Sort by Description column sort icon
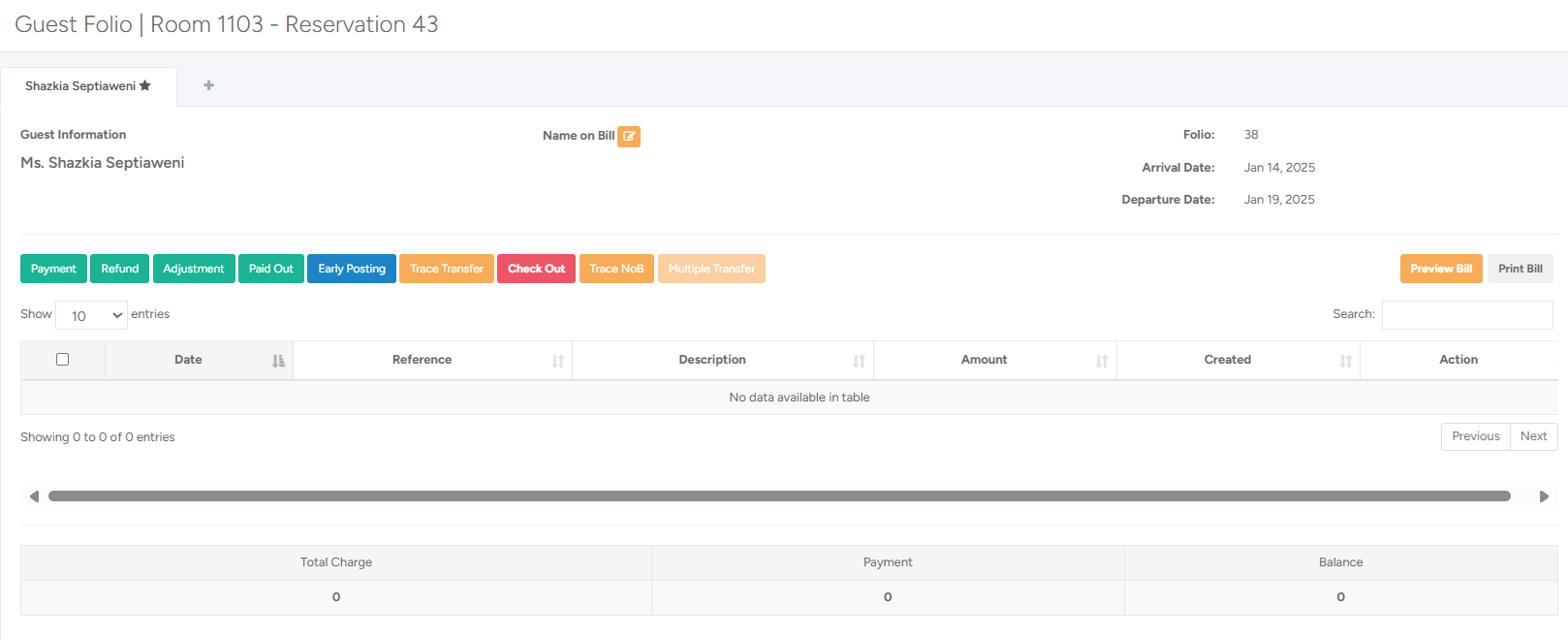This screenshot has width=1568, height=640. pyautogui.click(x=859, y=361)
